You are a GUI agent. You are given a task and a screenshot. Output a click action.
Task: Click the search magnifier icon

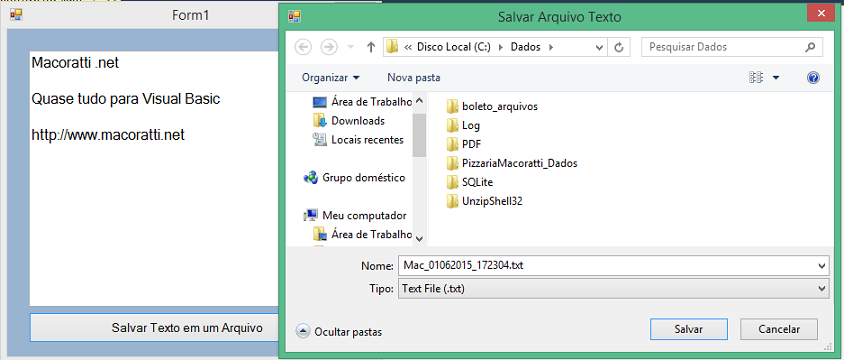click(x=810, y=47)
